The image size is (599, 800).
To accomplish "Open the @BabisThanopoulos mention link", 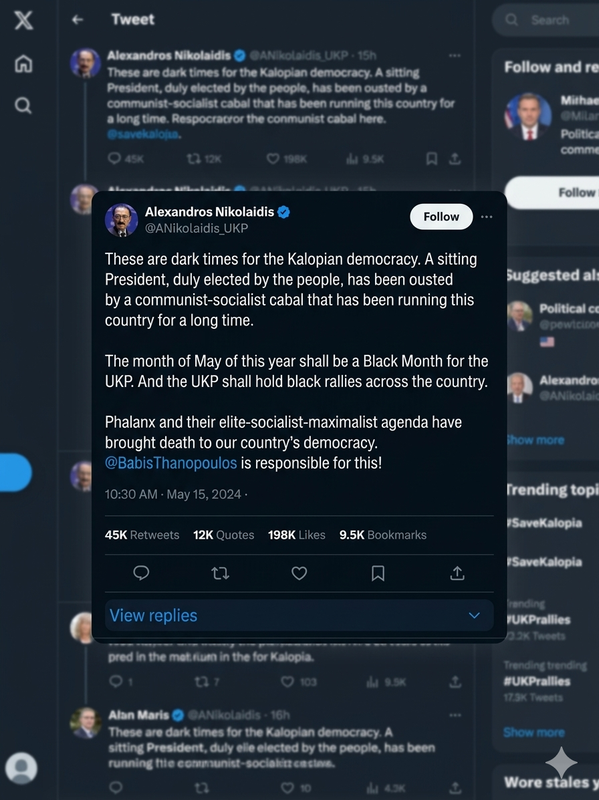I will 171,463.
